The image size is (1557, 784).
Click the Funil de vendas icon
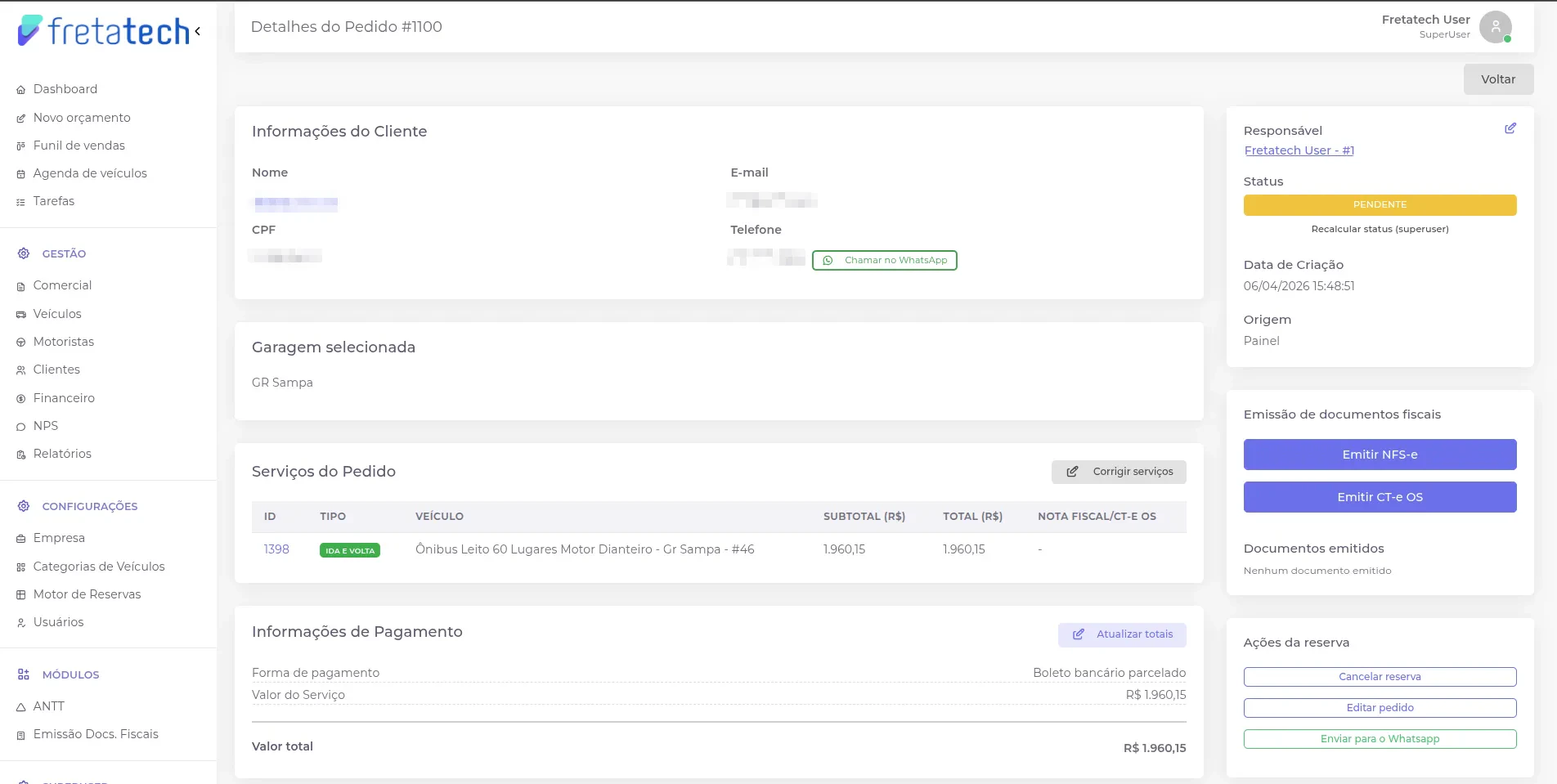(21, 146)
